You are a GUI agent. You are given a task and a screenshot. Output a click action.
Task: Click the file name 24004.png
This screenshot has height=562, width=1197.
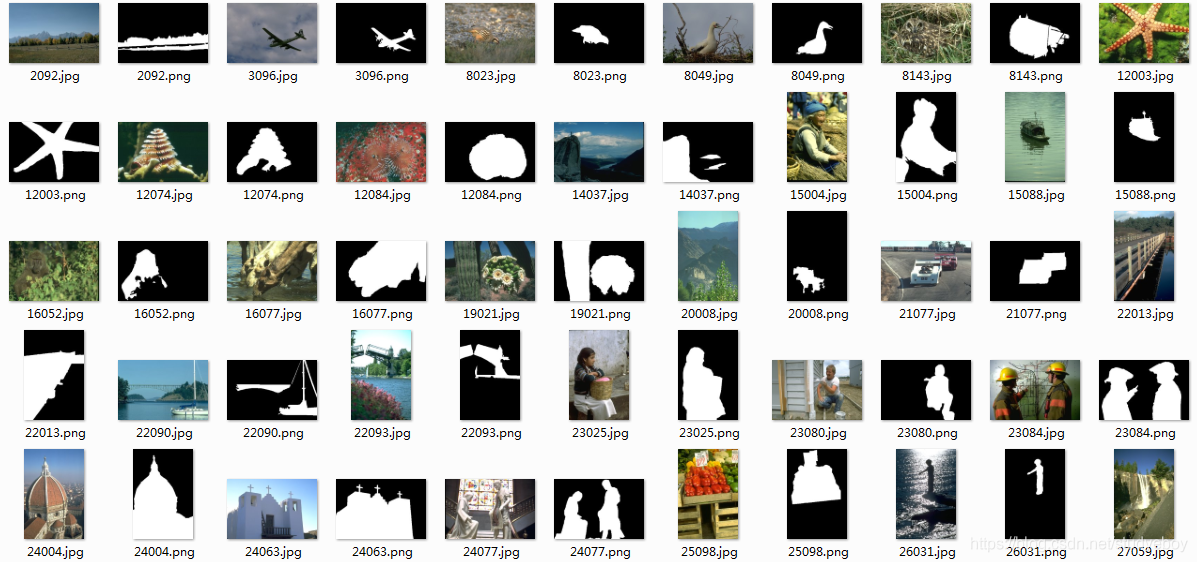pos(163,552)
